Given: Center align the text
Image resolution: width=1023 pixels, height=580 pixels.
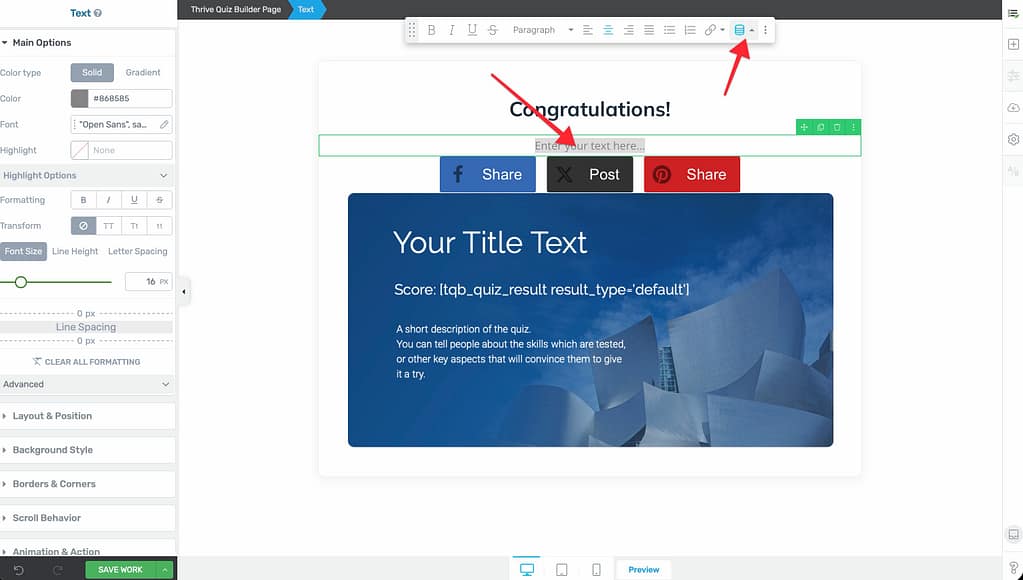Looking at the screenshot, I should click(608, 30).
